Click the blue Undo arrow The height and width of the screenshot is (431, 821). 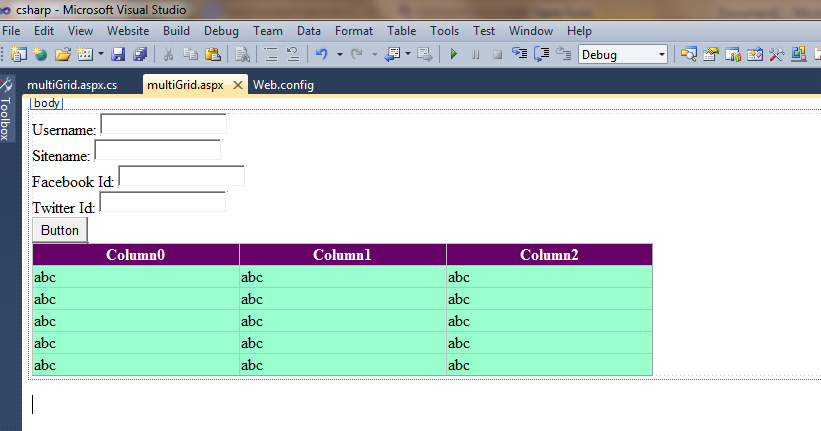click(x=321, y=54)
